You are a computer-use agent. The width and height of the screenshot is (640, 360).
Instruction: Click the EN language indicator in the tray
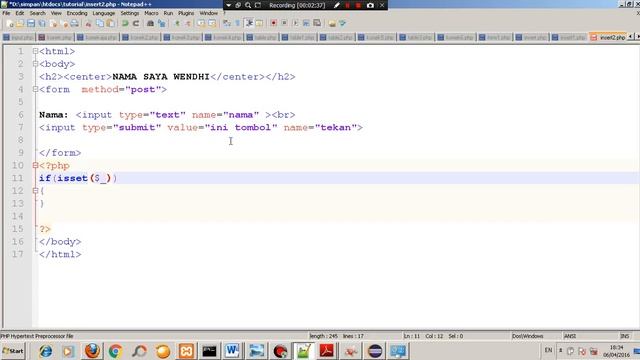548,350
